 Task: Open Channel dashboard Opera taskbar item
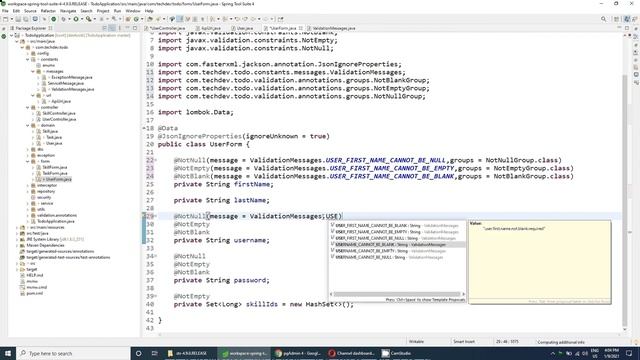[x=352, y=353]
